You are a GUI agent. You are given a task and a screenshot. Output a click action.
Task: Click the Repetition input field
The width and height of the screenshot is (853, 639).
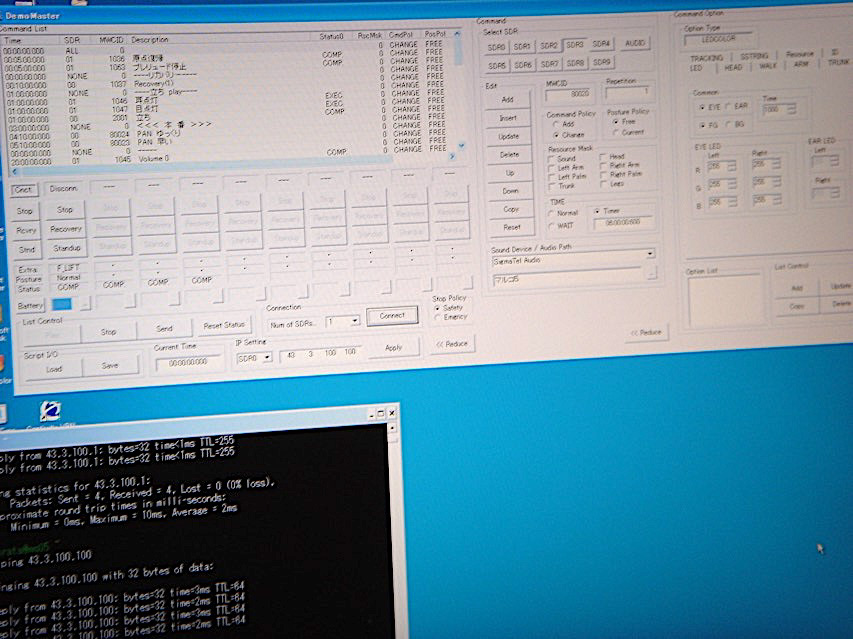629,91
